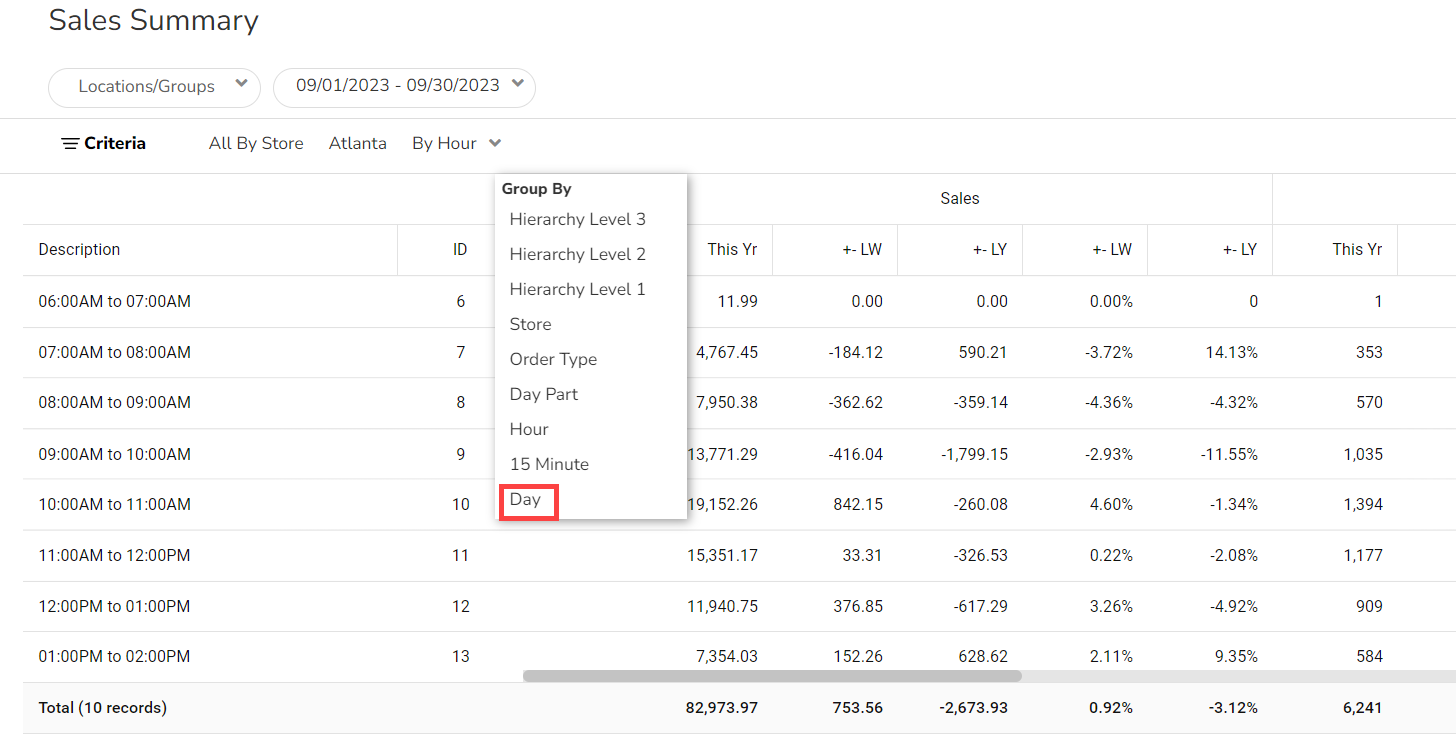Select Hour in Group By menu
Screen dimensions: 1456x743
(x=529, y=429)
